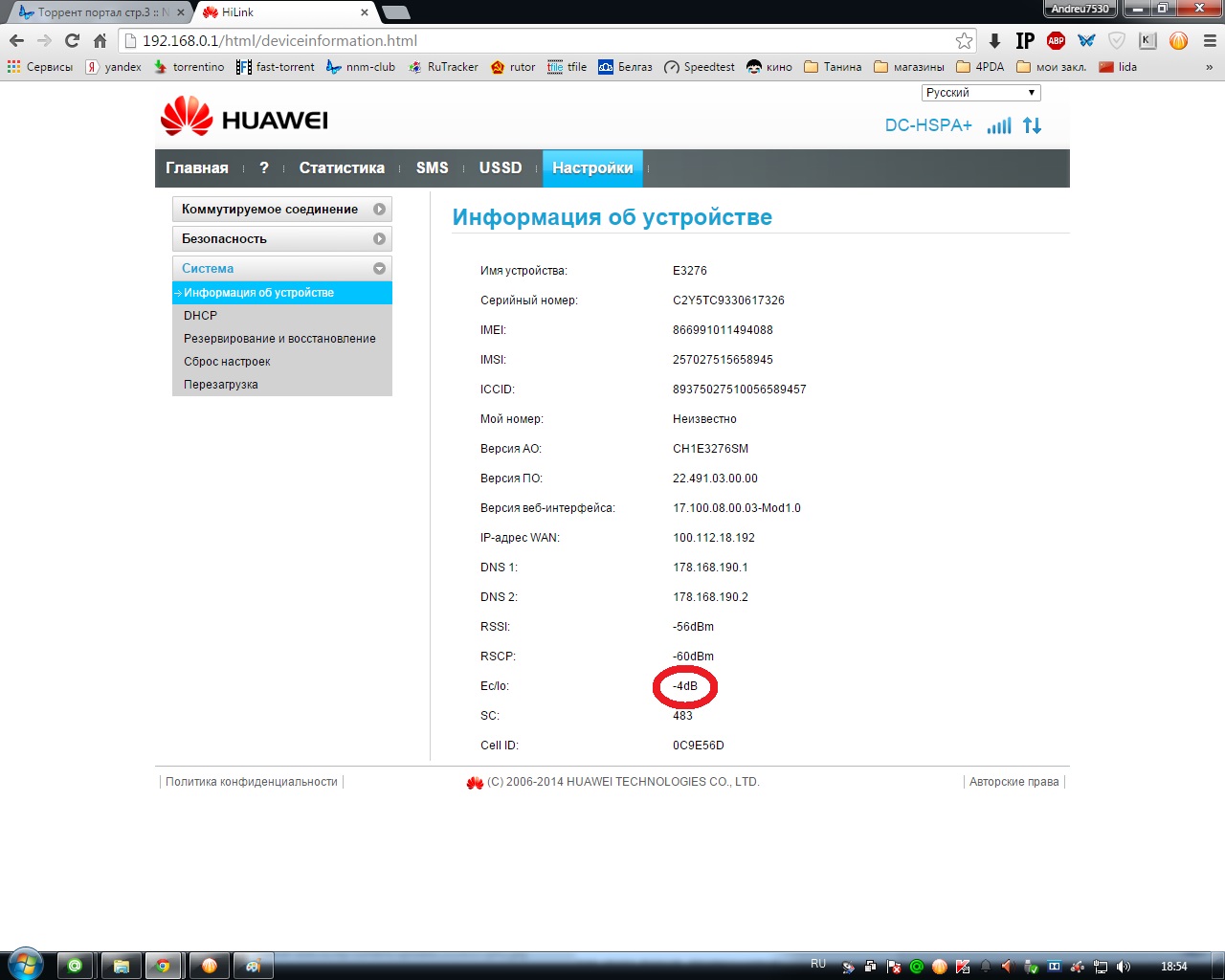The height and width of the screenshot is (980, 1225).
Task: Open the Политика конфиденциальности link
Action: [x=252, y=782]
